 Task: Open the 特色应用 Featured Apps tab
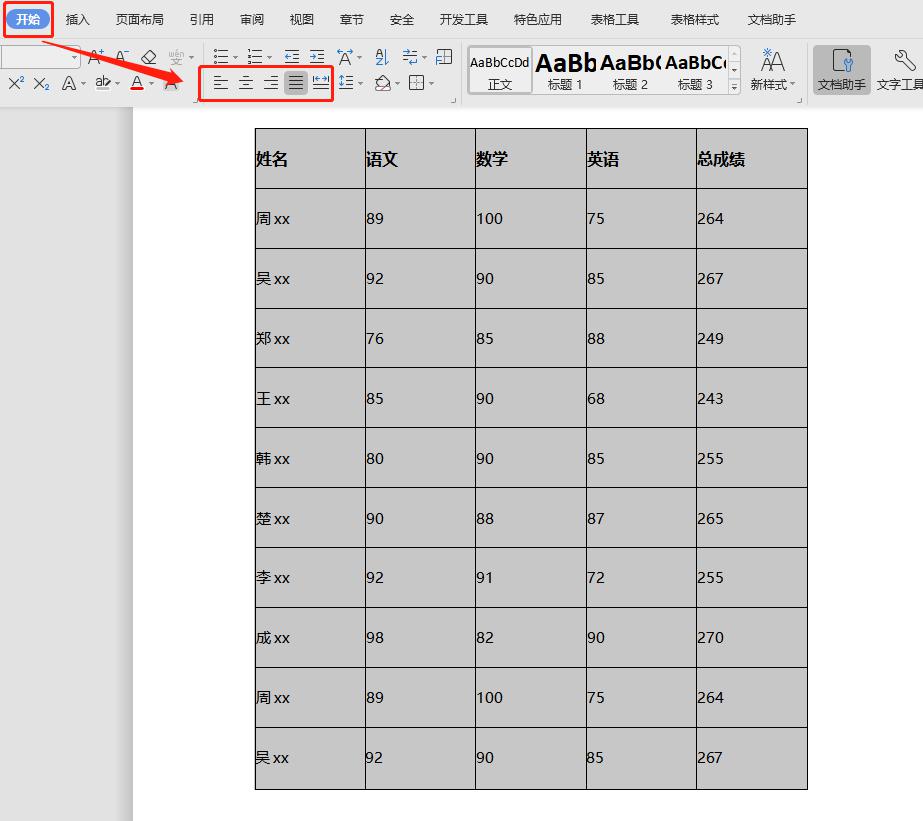point(537,19)
